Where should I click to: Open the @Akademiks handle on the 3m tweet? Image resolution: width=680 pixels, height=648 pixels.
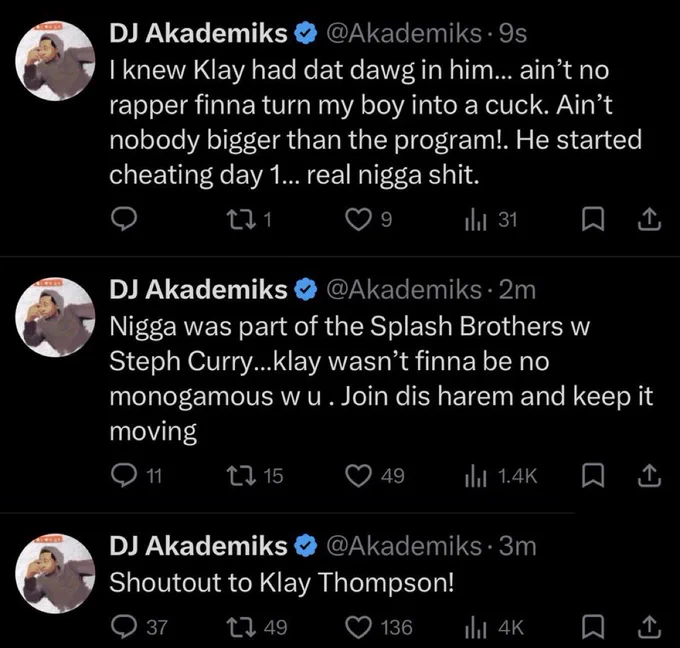pos(403,546)
